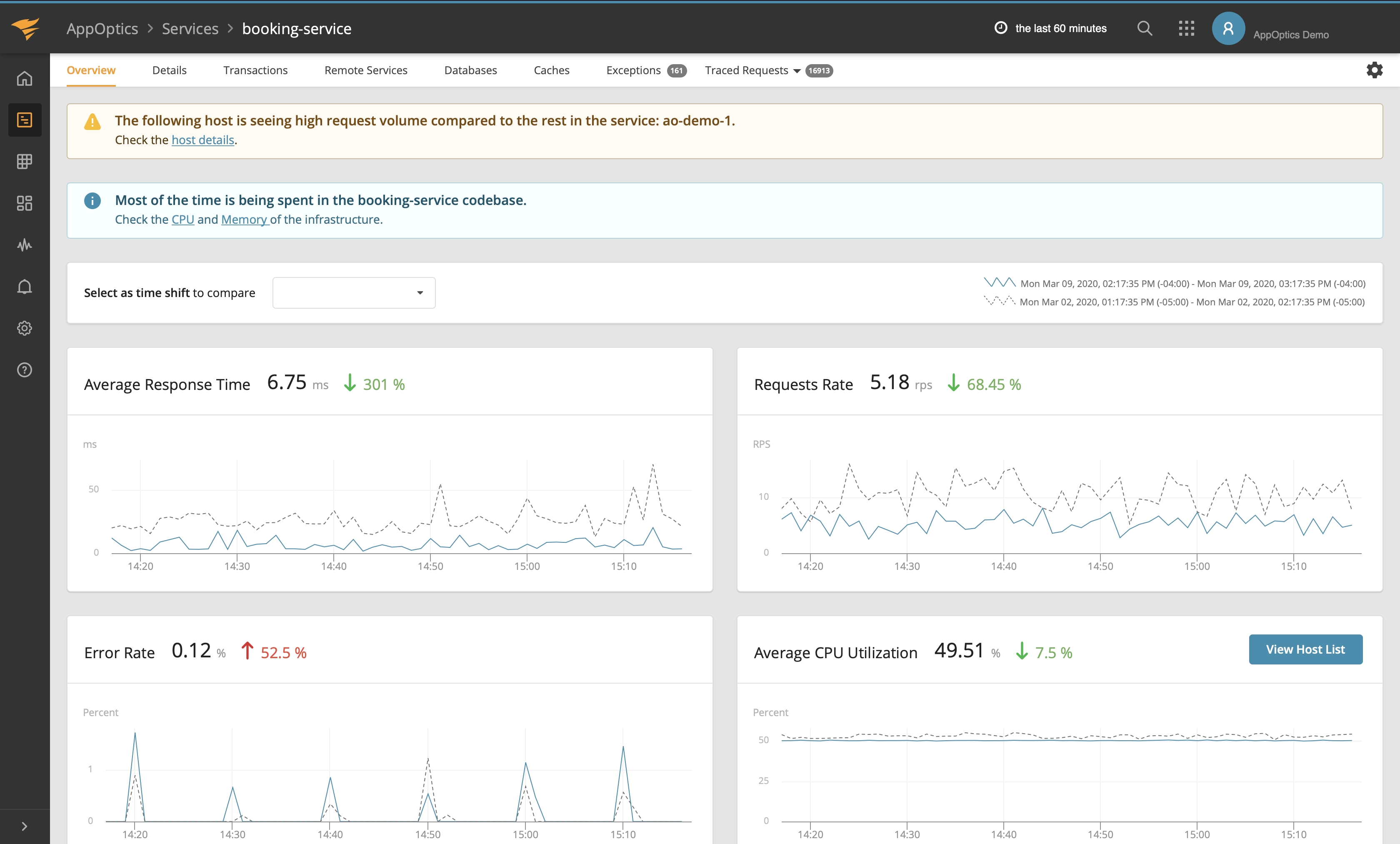
Task: Click the 52.5 % increase indicator
Action: [x=274, y=652]
